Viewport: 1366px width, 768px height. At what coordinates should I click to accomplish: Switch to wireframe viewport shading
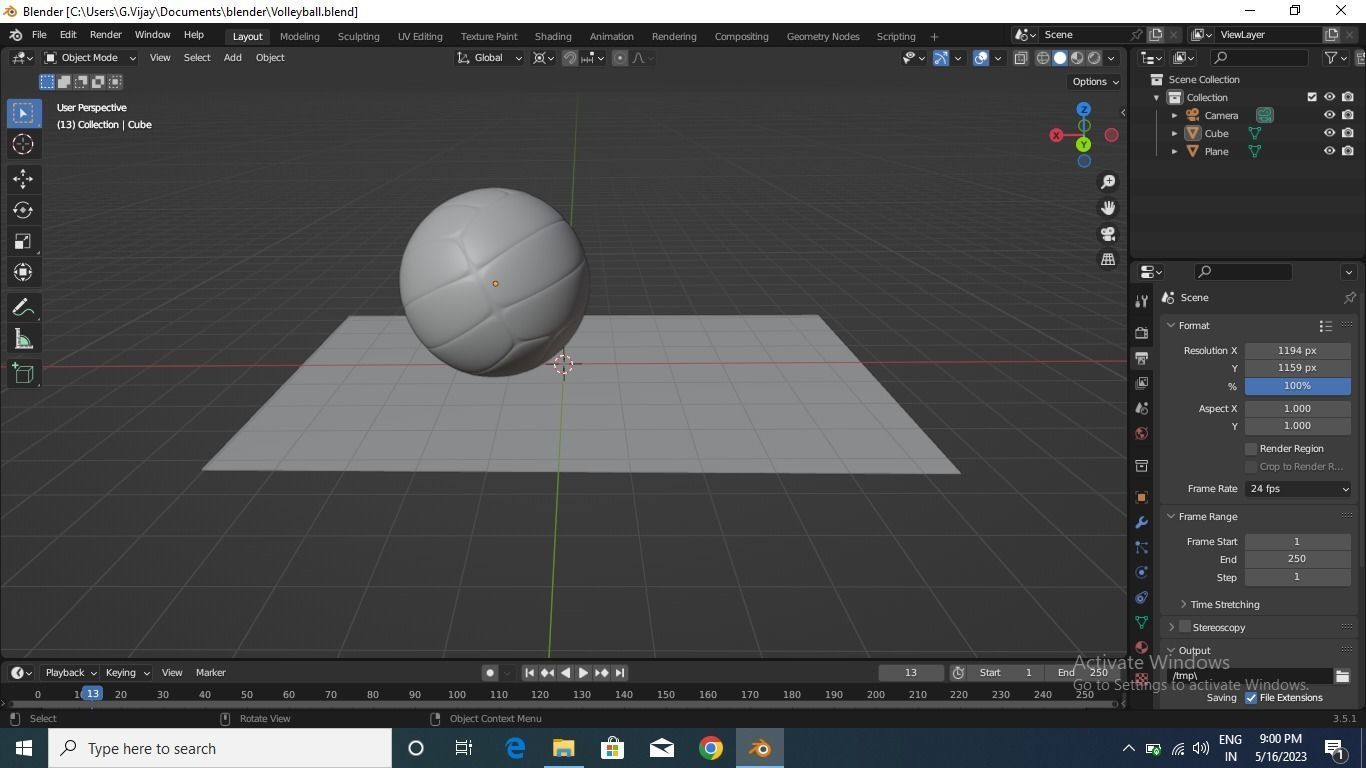click(1043, 58)
